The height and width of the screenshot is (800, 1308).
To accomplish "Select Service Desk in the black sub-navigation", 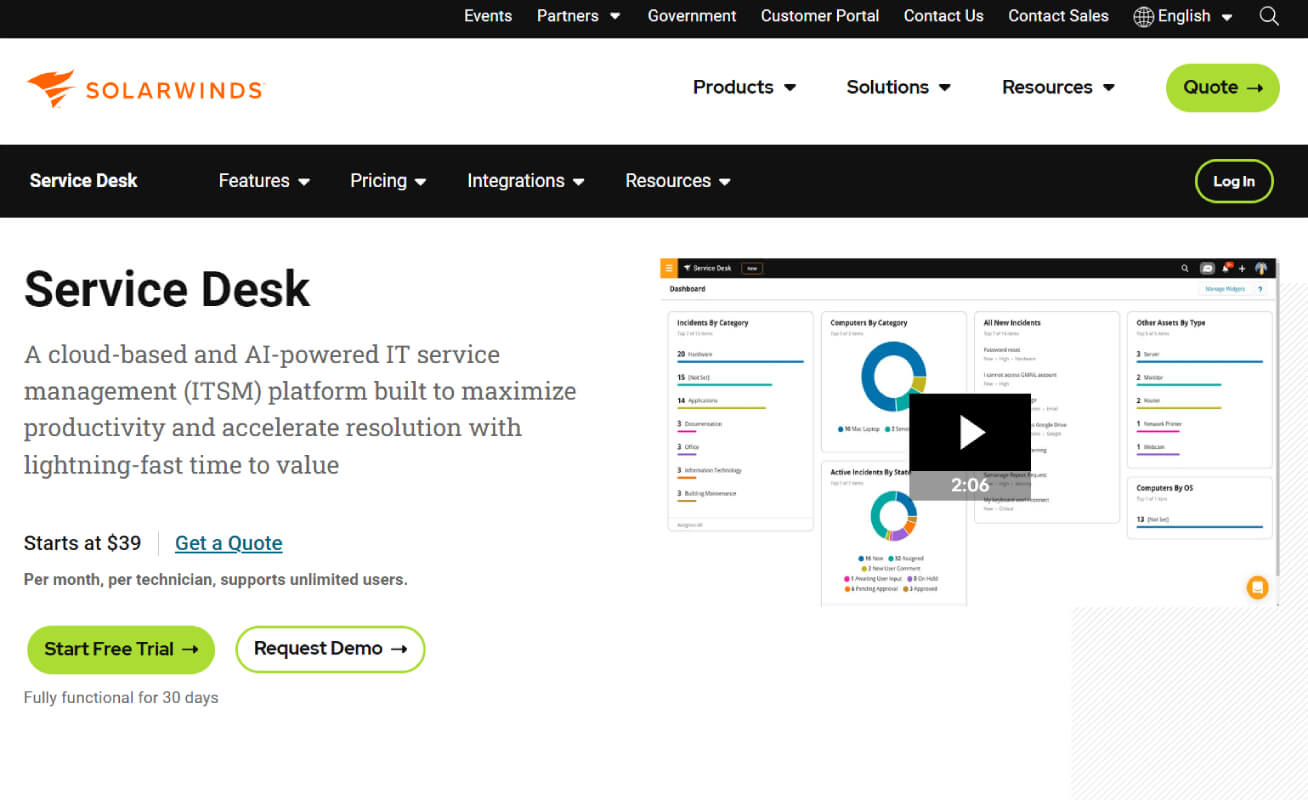I will (84, 181).
